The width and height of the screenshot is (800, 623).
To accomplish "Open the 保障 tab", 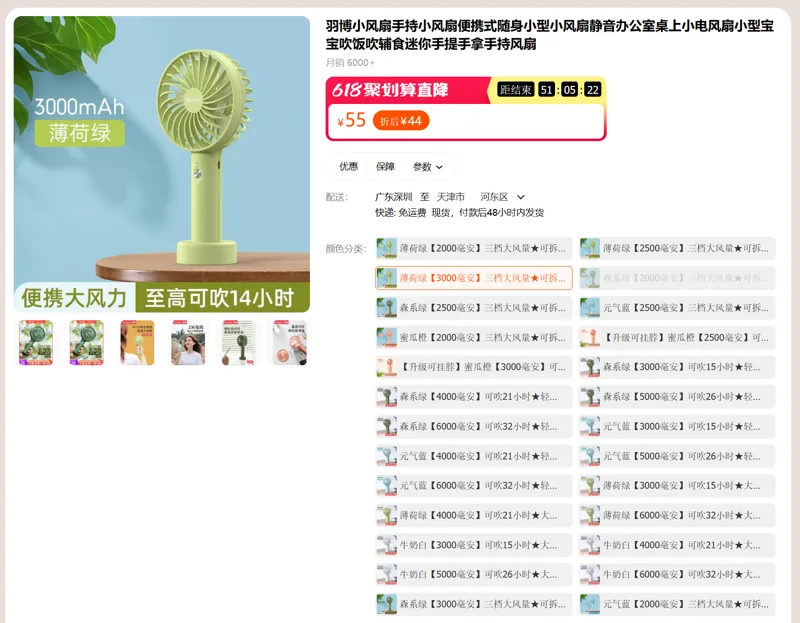I will [x=385, y=166].
